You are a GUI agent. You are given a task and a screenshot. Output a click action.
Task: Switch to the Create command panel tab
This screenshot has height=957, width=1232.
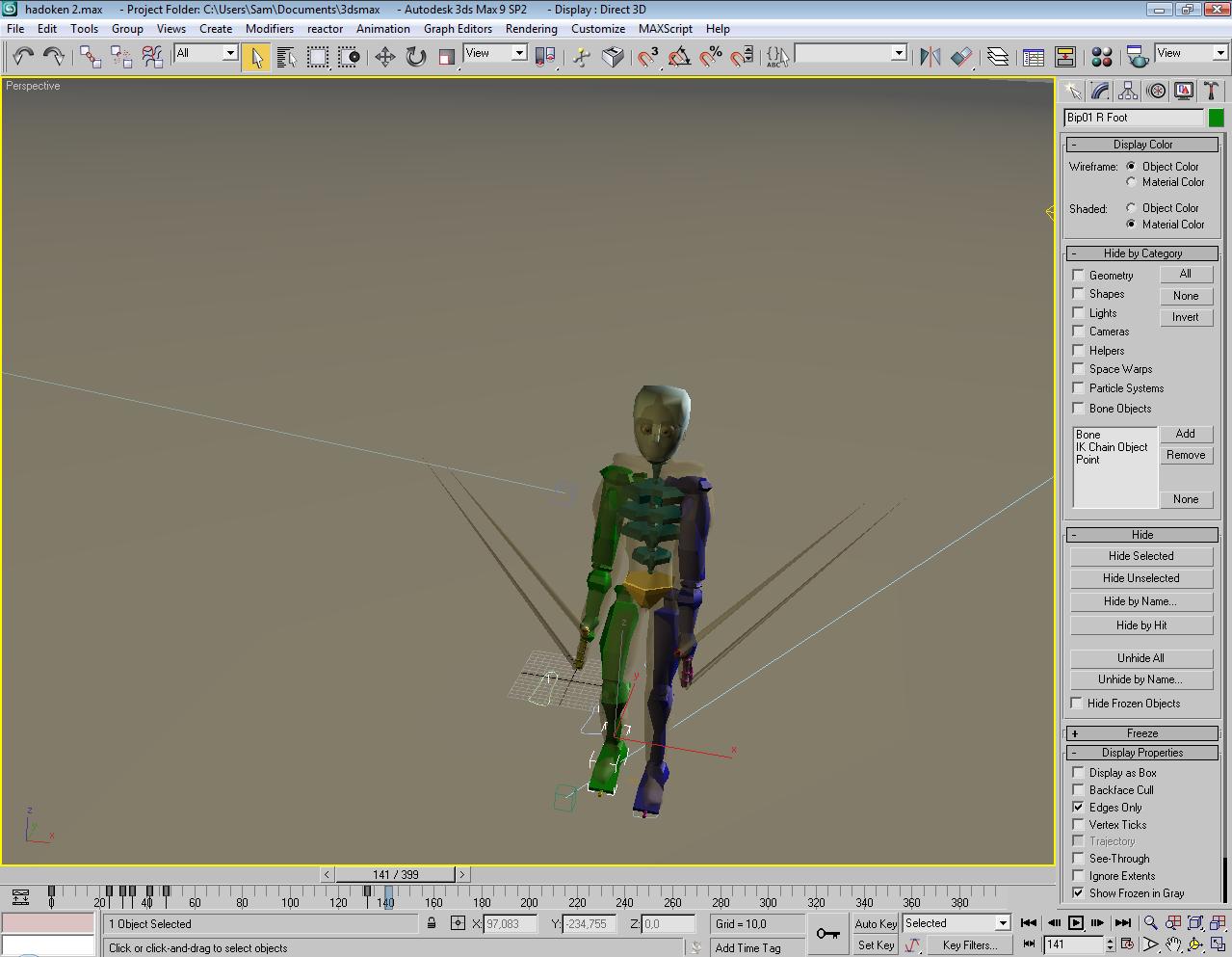click(1073, 91)
